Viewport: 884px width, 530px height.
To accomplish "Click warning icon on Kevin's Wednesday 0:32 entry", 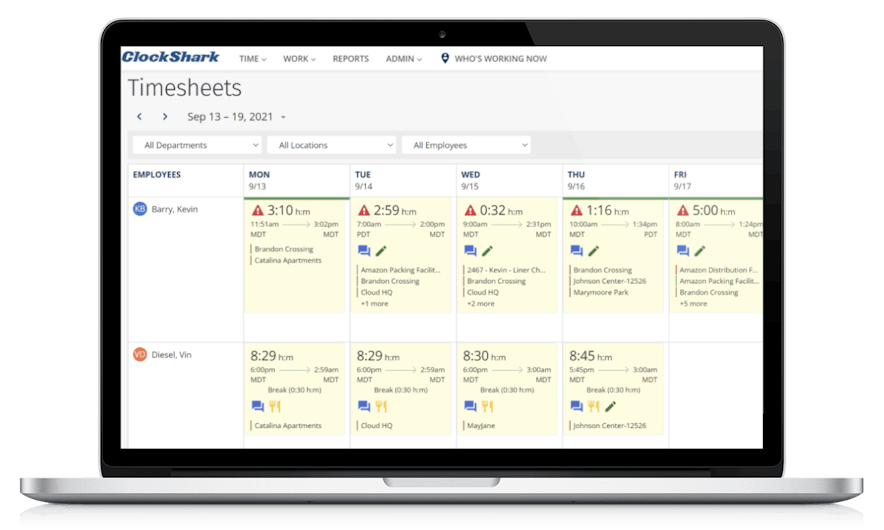I will point(470,210).
